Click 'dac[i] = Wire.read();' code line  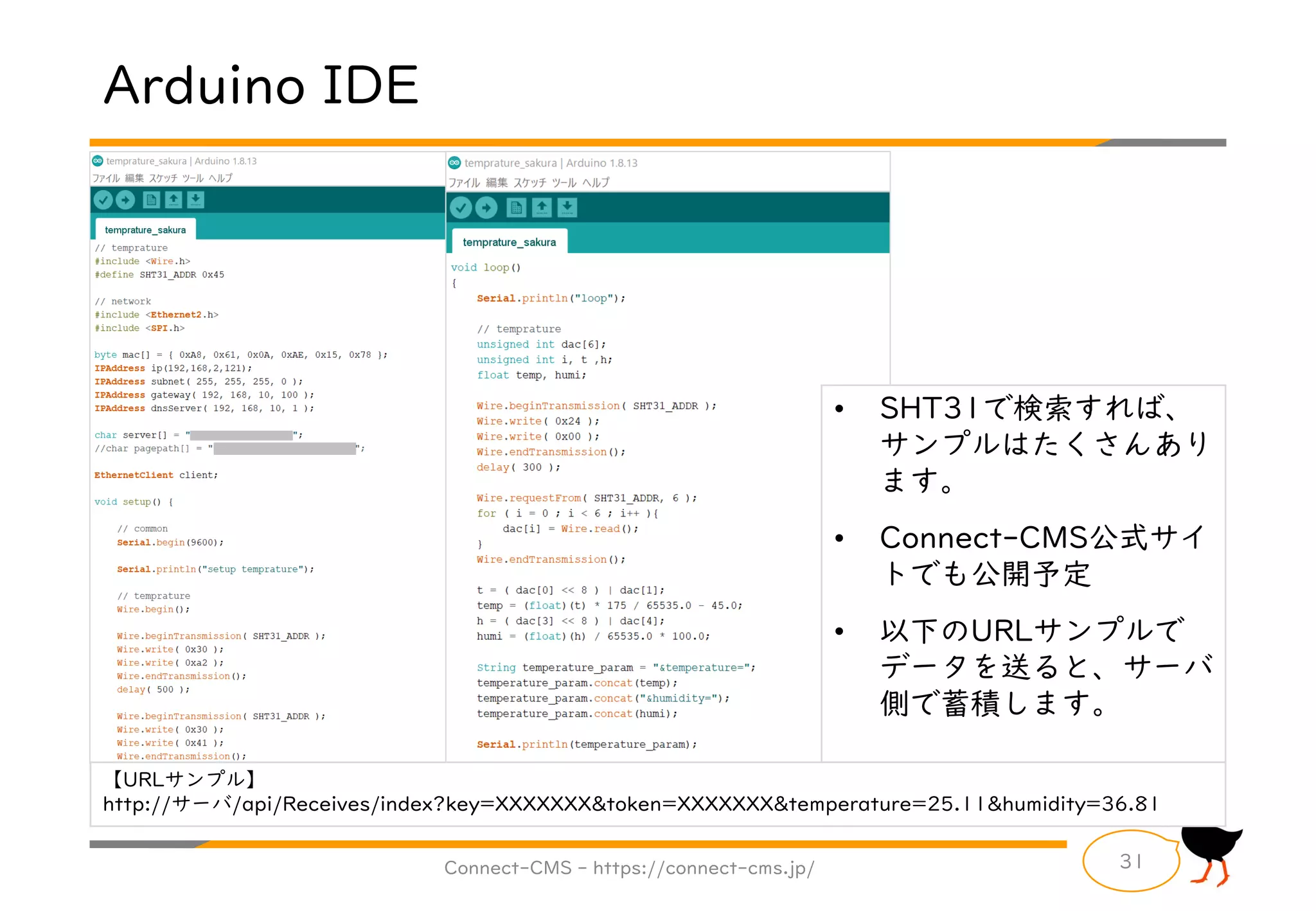pyautogui.click(x=571, y=529)
